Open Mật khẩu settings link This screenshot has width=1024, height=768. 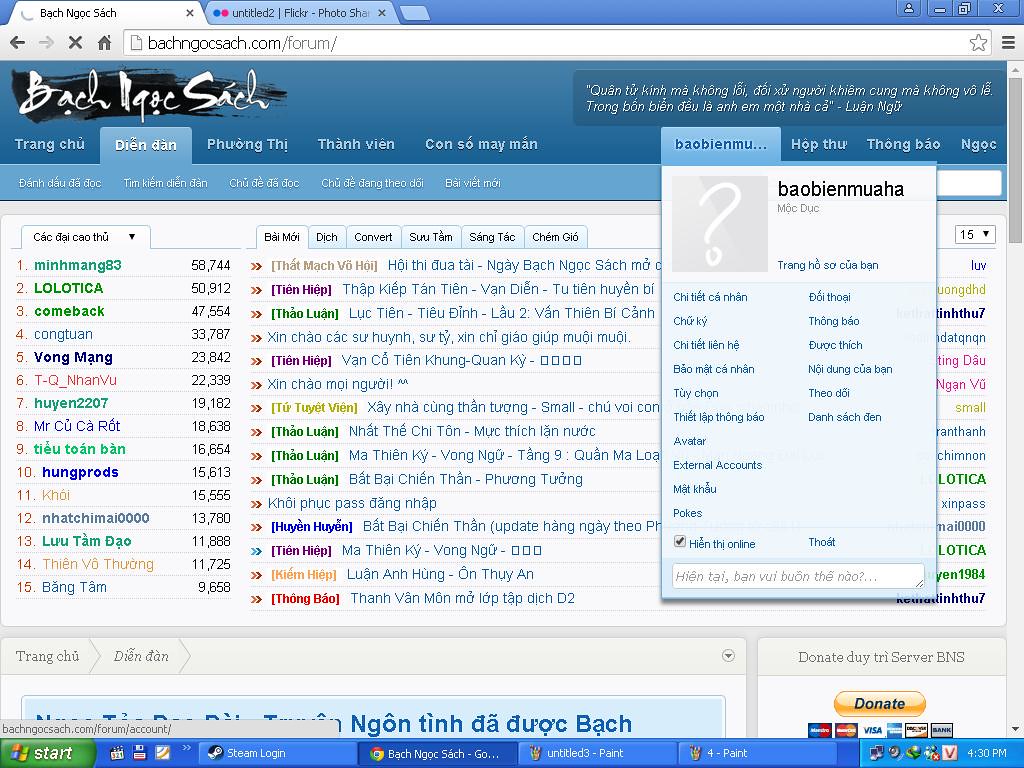694,489
